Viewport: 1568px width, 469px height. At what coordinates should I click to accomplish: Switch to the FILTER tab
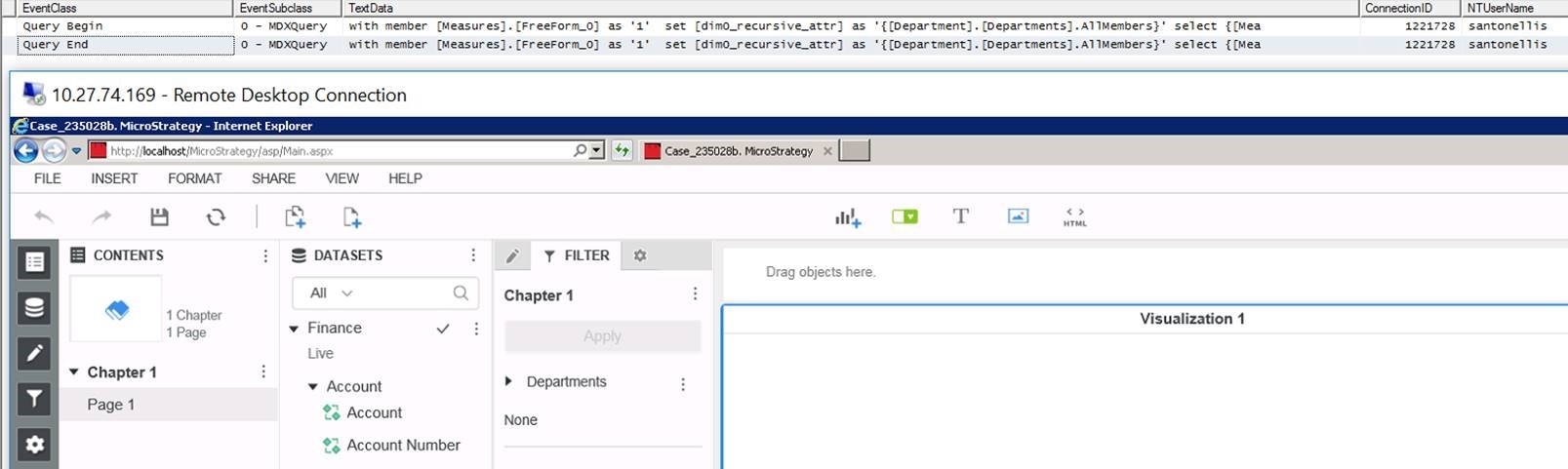click(576, 255)
